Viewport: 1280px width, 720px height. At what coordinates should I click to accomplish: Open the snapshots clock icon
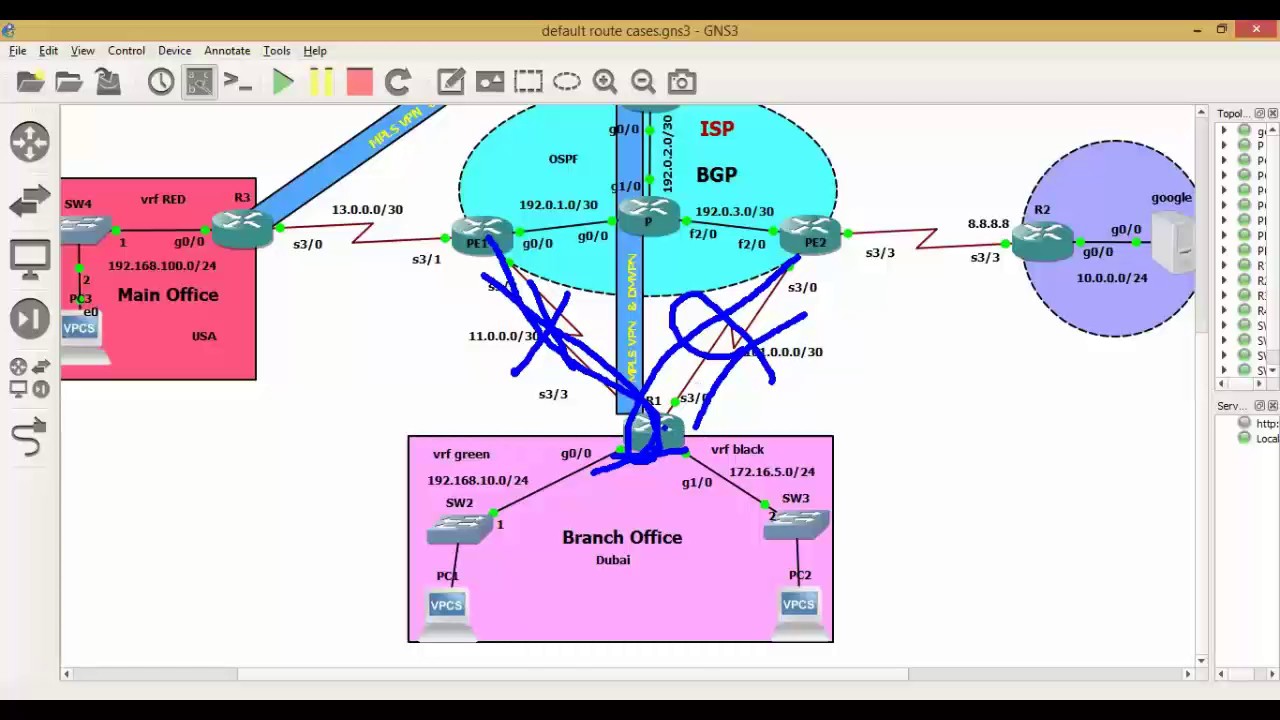pos(161,82)
